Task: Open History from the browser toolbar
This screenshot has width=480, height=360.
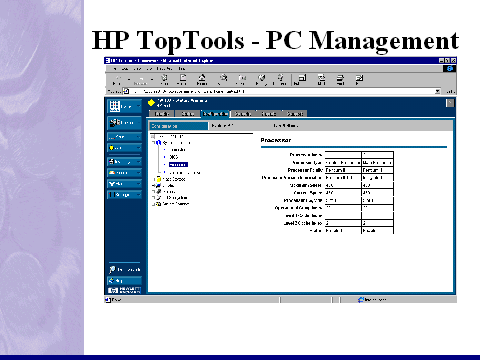Action: [x=261, y=79]
